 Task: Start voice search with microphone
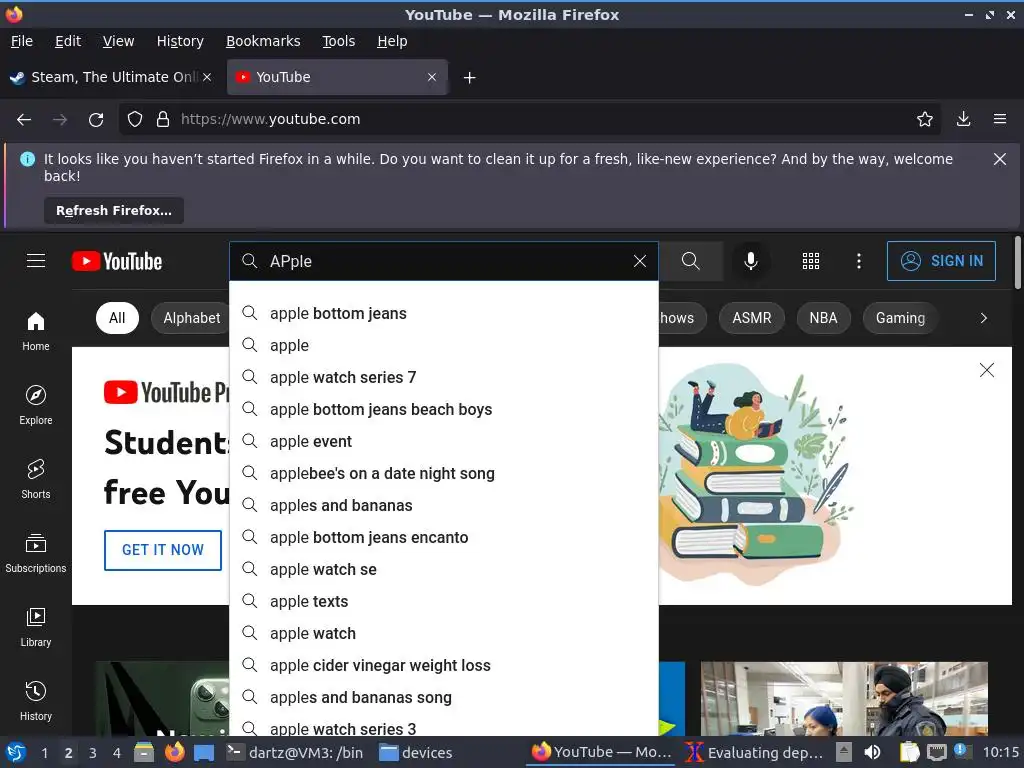[751, 261]
